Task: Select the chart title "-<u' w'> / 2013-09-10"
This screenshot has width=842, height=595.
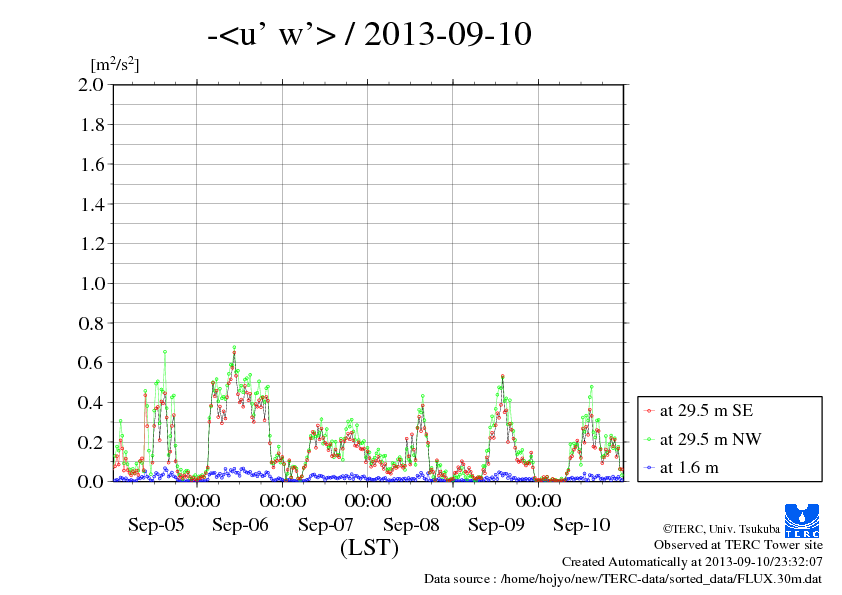Action: pos(369,34)
